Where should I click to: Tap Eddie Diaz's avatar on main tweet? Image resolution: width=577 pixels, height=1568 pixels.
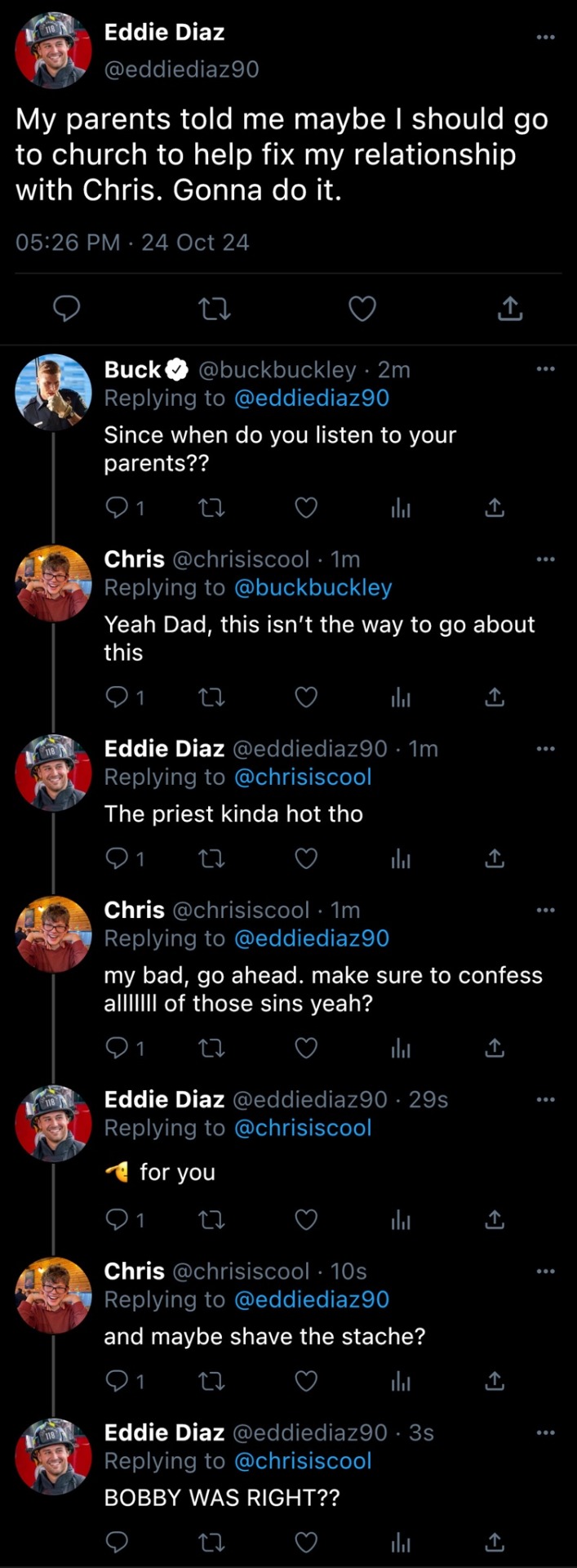pyautogui.click(x=53, y=51)
